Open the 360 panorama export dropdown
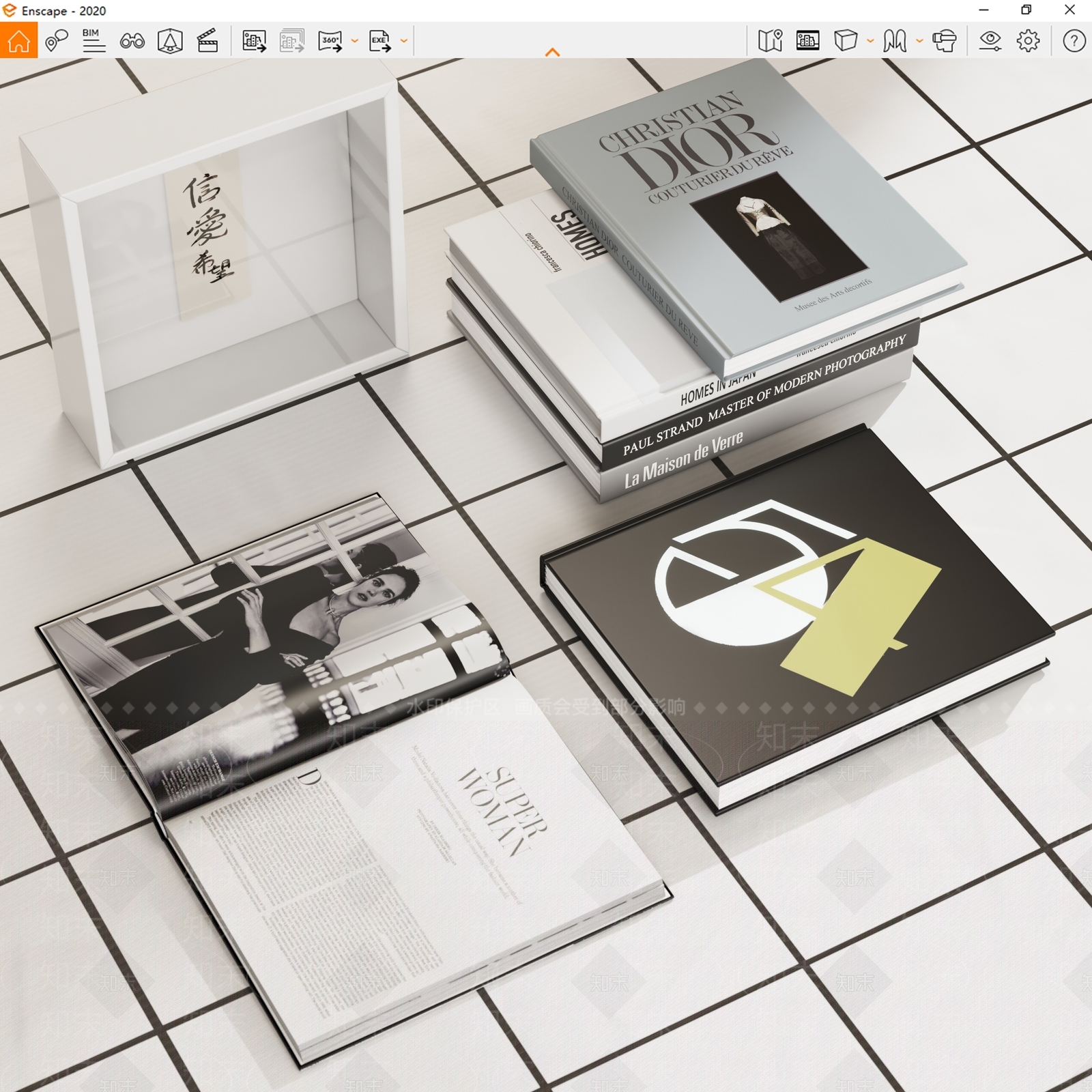Screen dimensions: 1092x1092 click(x=354, y=41)
